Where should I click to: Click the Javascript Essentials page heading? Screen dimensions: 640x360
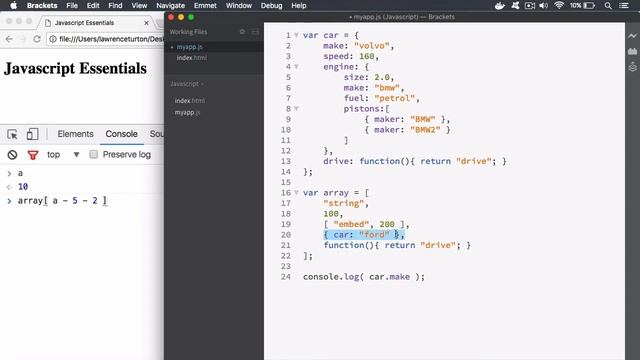click(75, 68)
